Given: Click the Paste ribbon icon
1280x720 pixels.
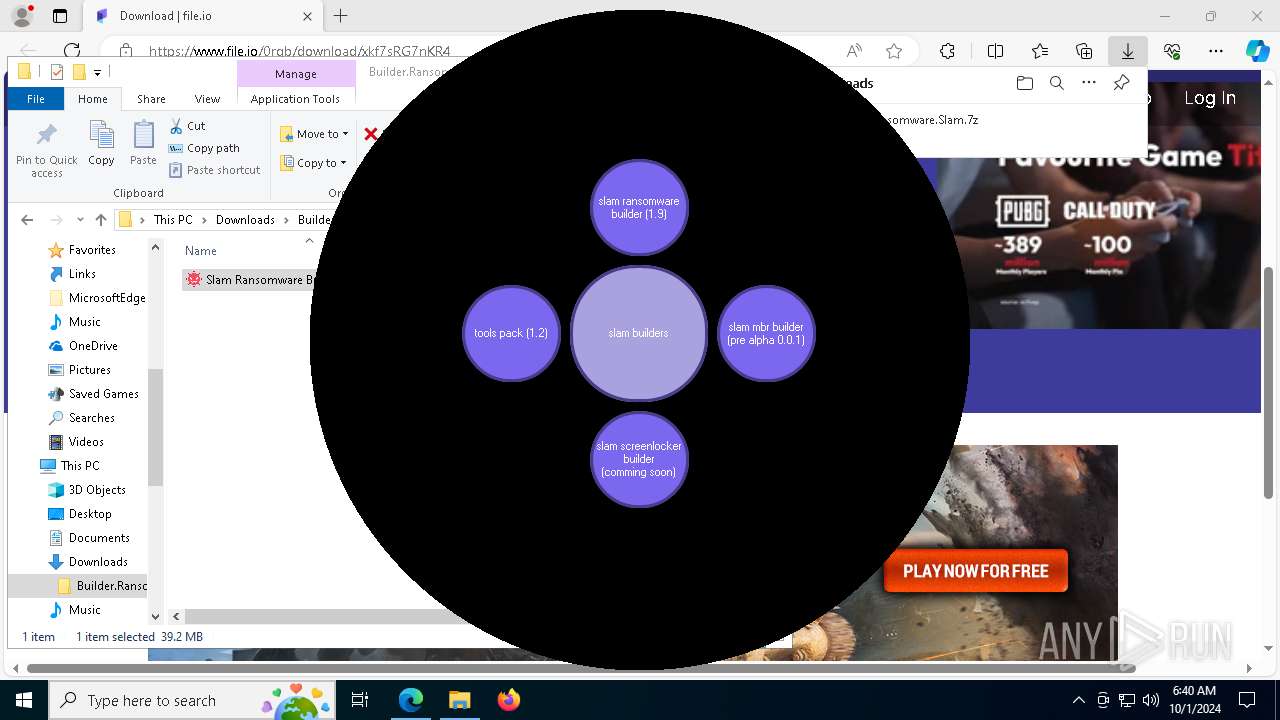Looking at the screenshot, I should coord(143,144).
